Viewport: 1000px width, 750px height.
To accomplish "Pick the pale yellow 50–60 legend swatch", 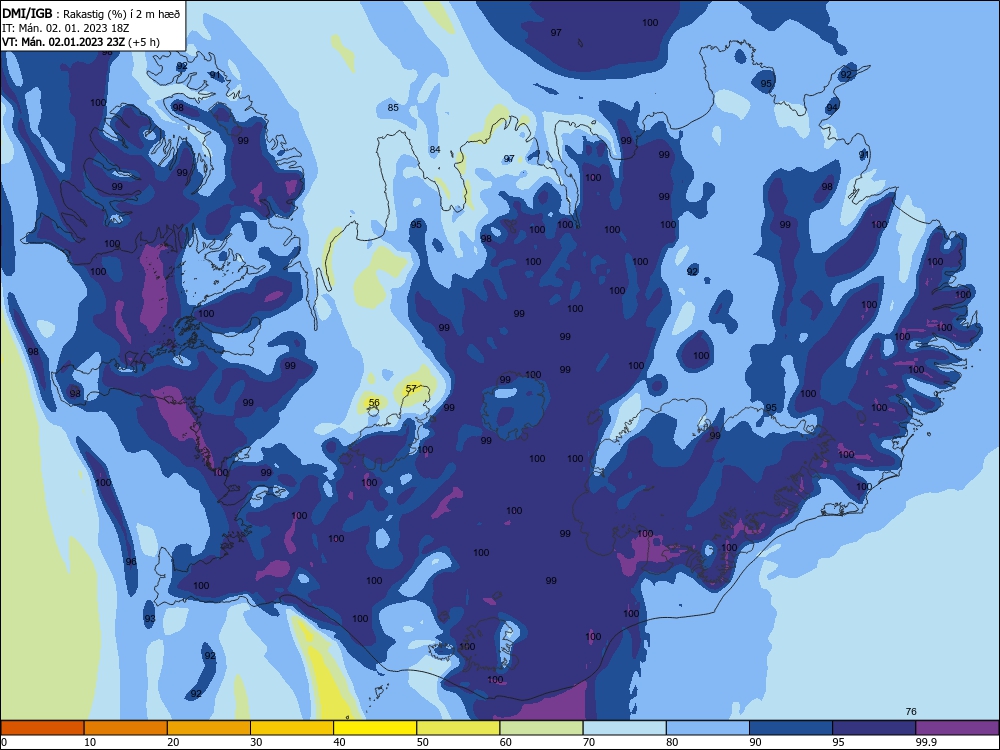I will pos(458,728).
